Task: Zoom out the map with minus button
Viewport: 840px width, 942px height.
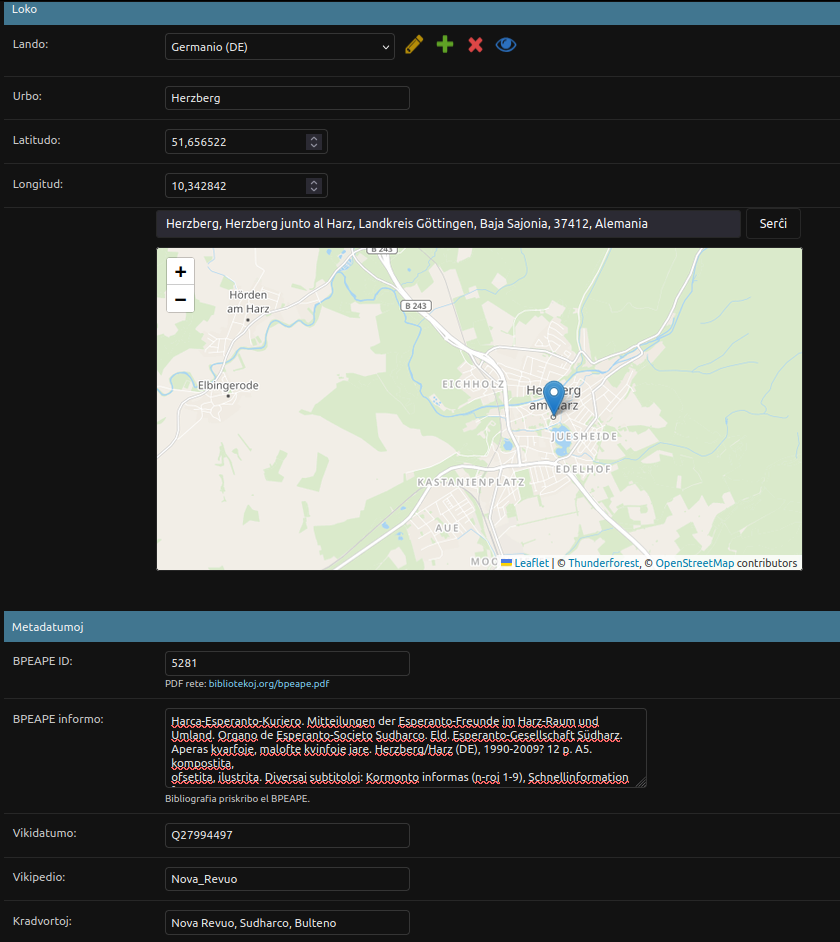Action: [x=180, y=299]
